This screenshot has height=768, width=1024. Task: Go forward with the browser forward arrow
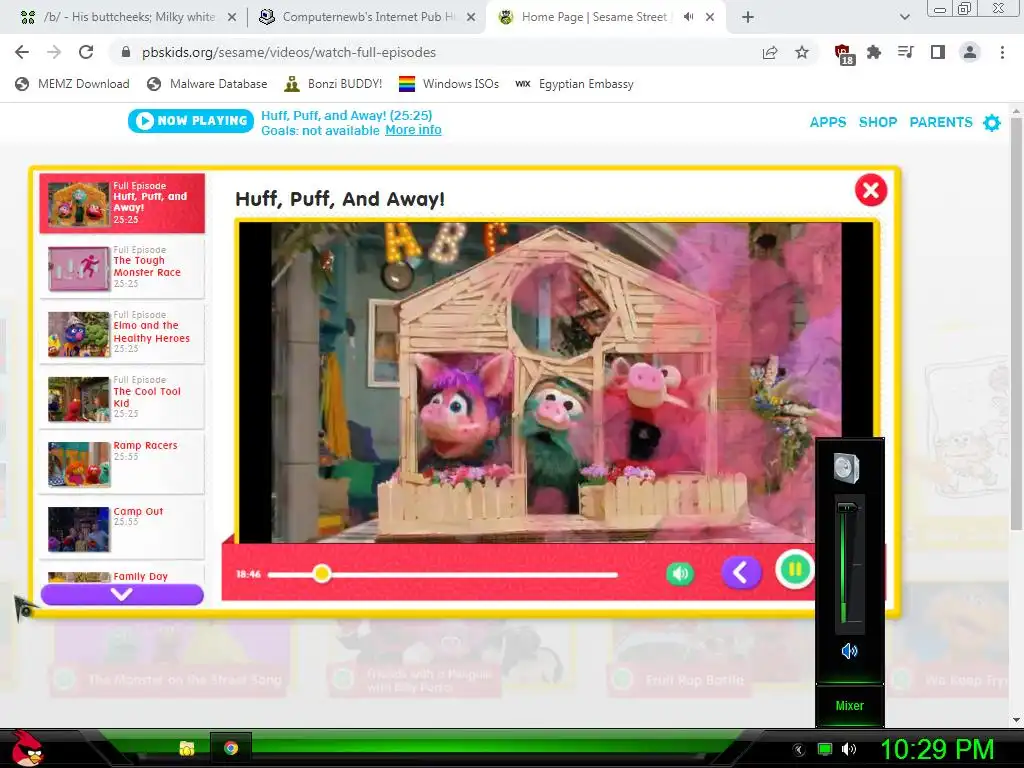point(54,52)
